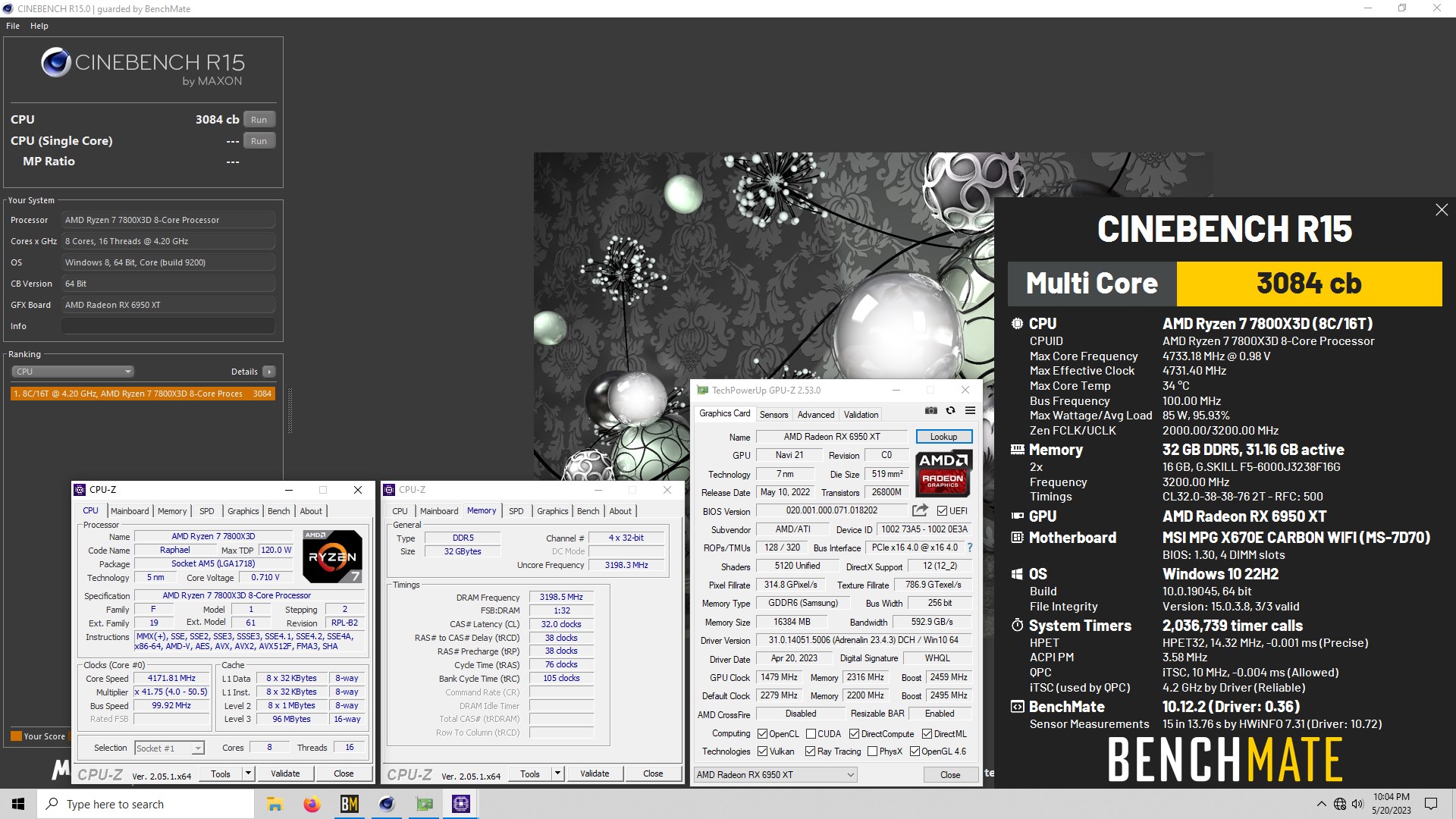This screenshot has width=1456, height=819.
Task: Open Firefox from the taskbar
Action: pos(312,804)
